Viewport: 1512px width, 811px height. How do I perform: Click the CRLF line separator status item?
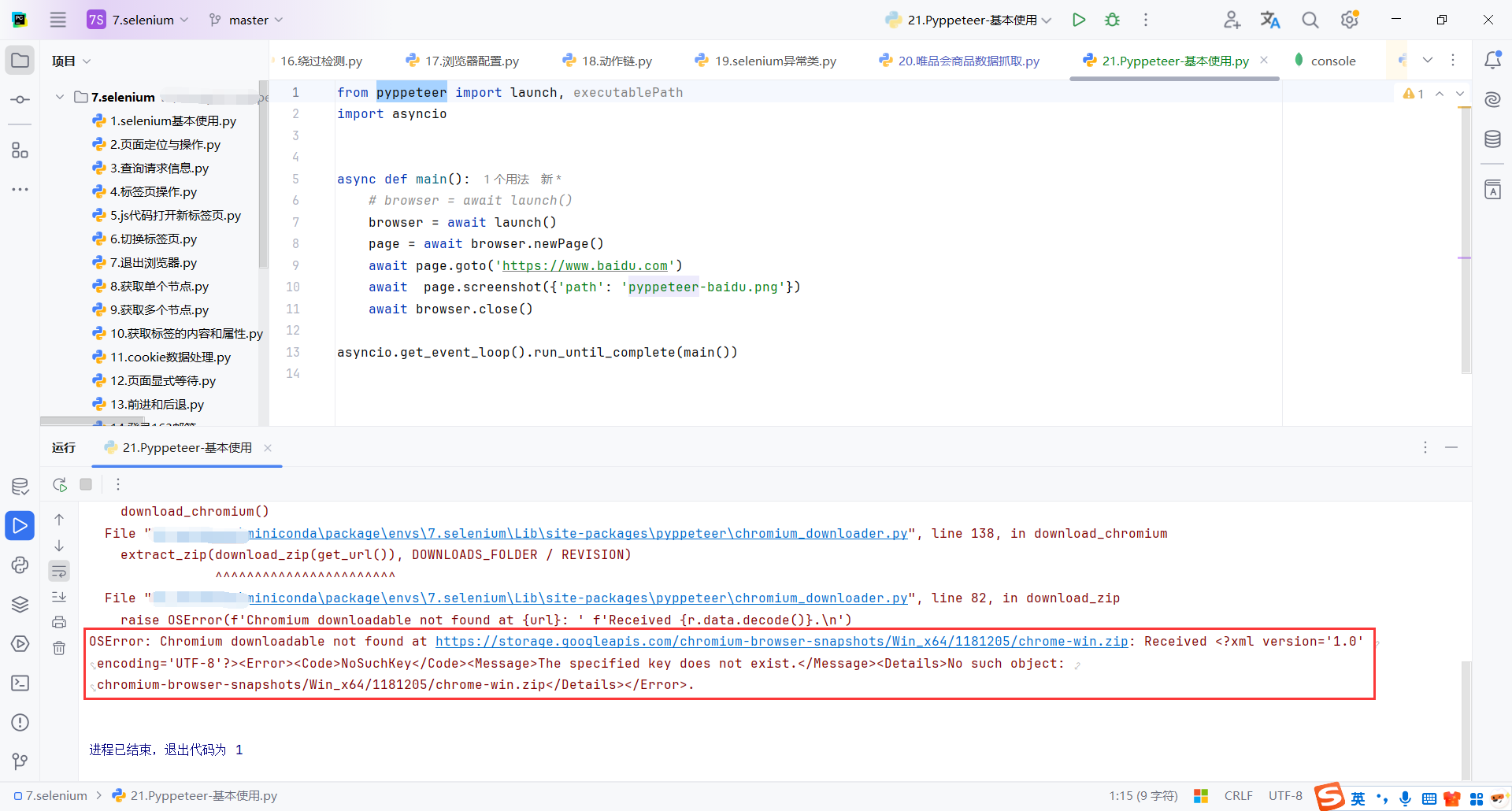click(1239, 796)
